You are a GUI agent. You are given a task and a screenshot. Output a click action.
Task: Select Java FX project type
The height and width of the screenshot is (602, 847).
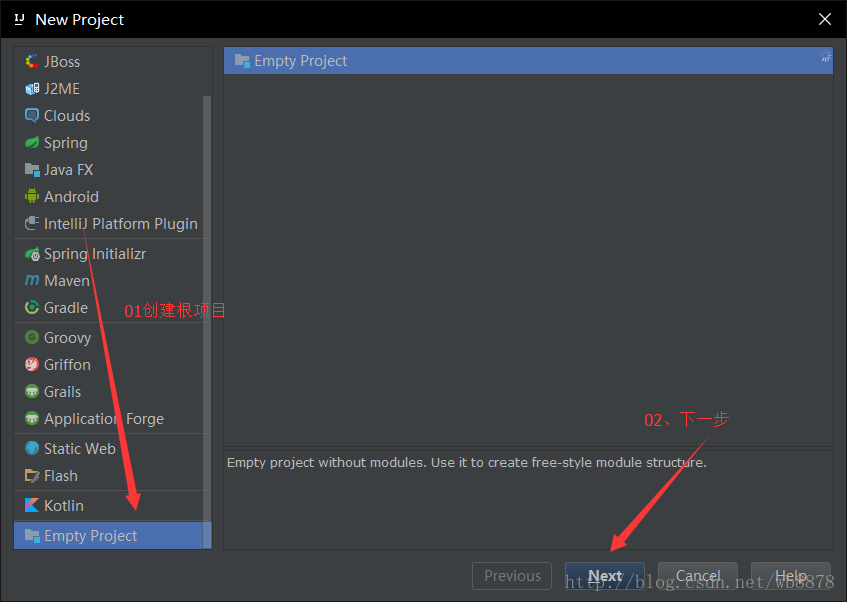click(109, 170)
